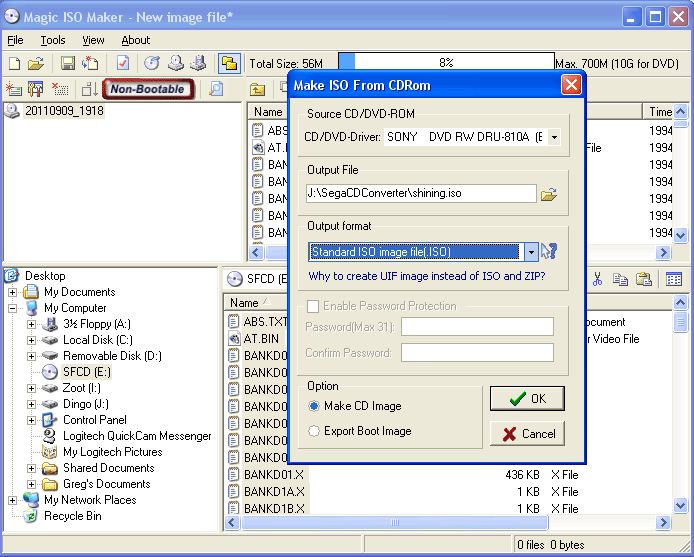Open the View menu
Image resolution: width=694 pixels, height=557 pixels.
coord(93,40)
